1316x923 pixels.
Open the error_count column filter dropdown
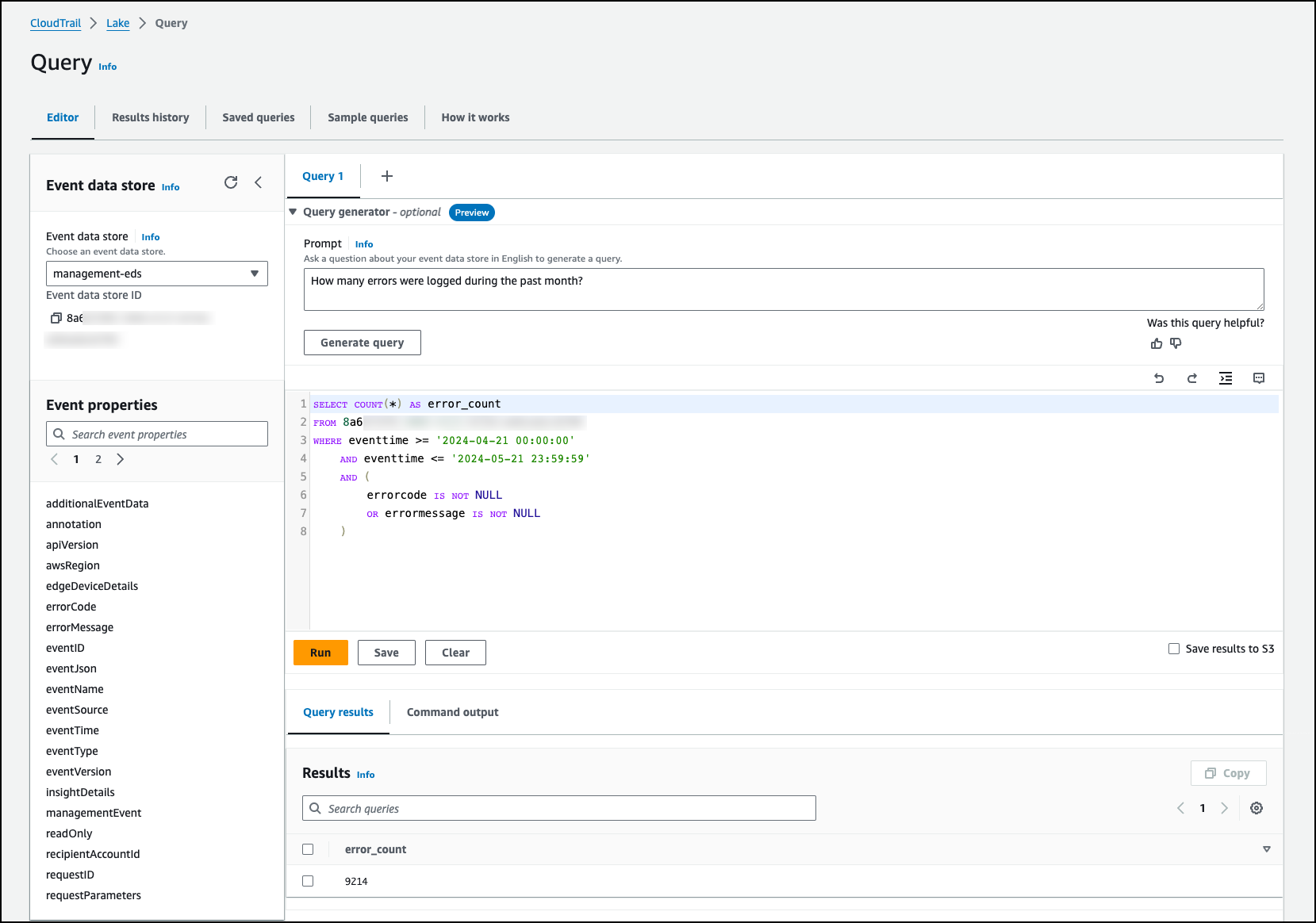[x=1265, y=848]
